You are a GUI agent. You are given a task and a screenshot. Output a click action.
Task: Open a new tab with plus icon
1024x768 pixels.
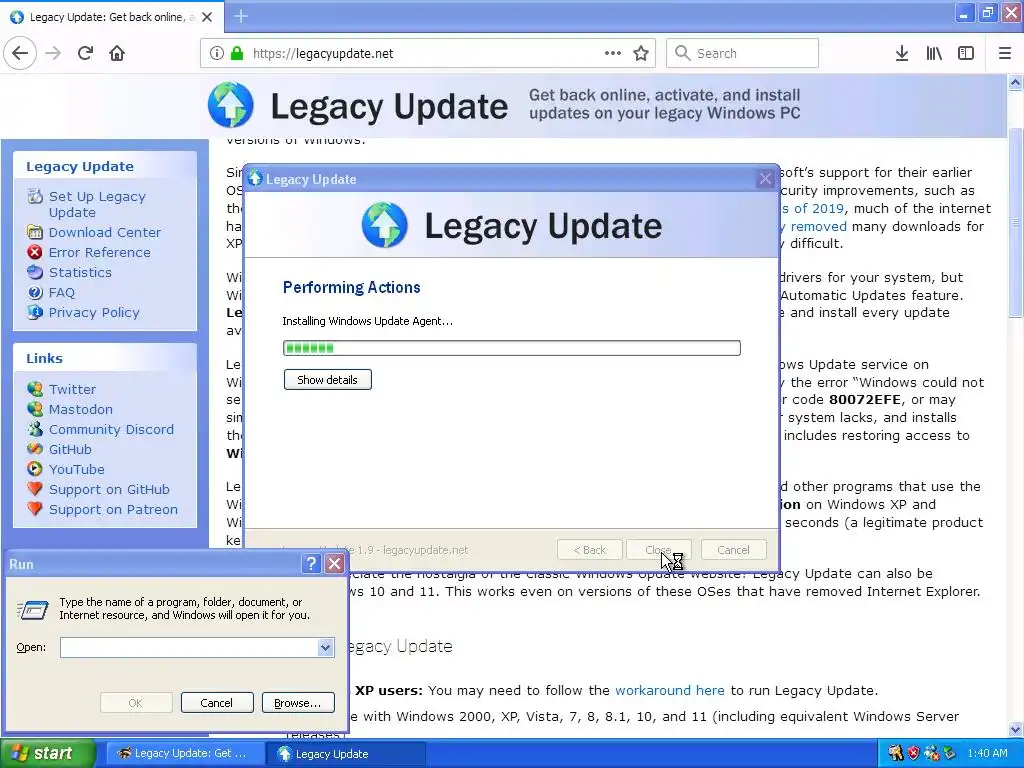(241, 16)
